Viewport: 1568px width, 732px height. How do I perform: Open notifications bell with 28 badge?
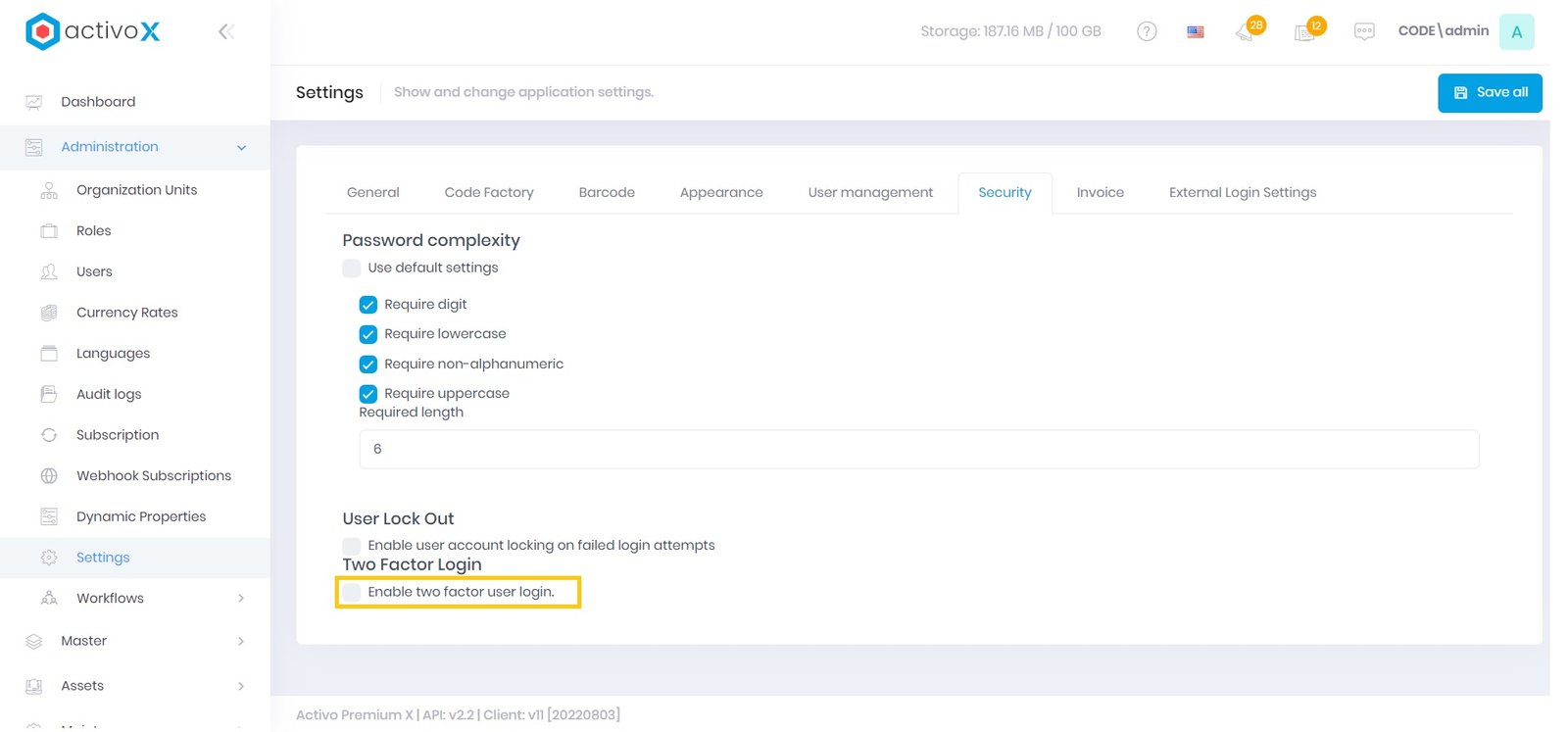1247,31
